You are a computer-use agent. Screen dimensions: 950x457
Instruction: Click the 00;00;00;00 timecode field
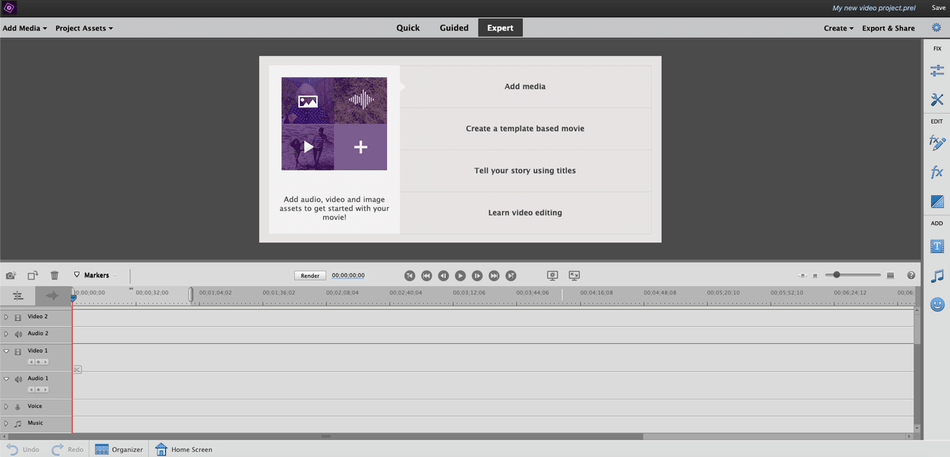click(348, 275)
